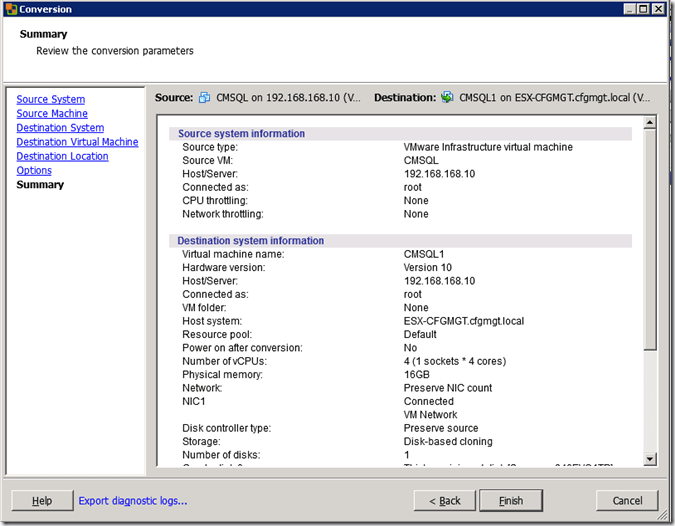The width and height of the screenshot is (675, 526).
Task: Click the summary panel scrollbar thumb
Action: click(x=649, y=240)
